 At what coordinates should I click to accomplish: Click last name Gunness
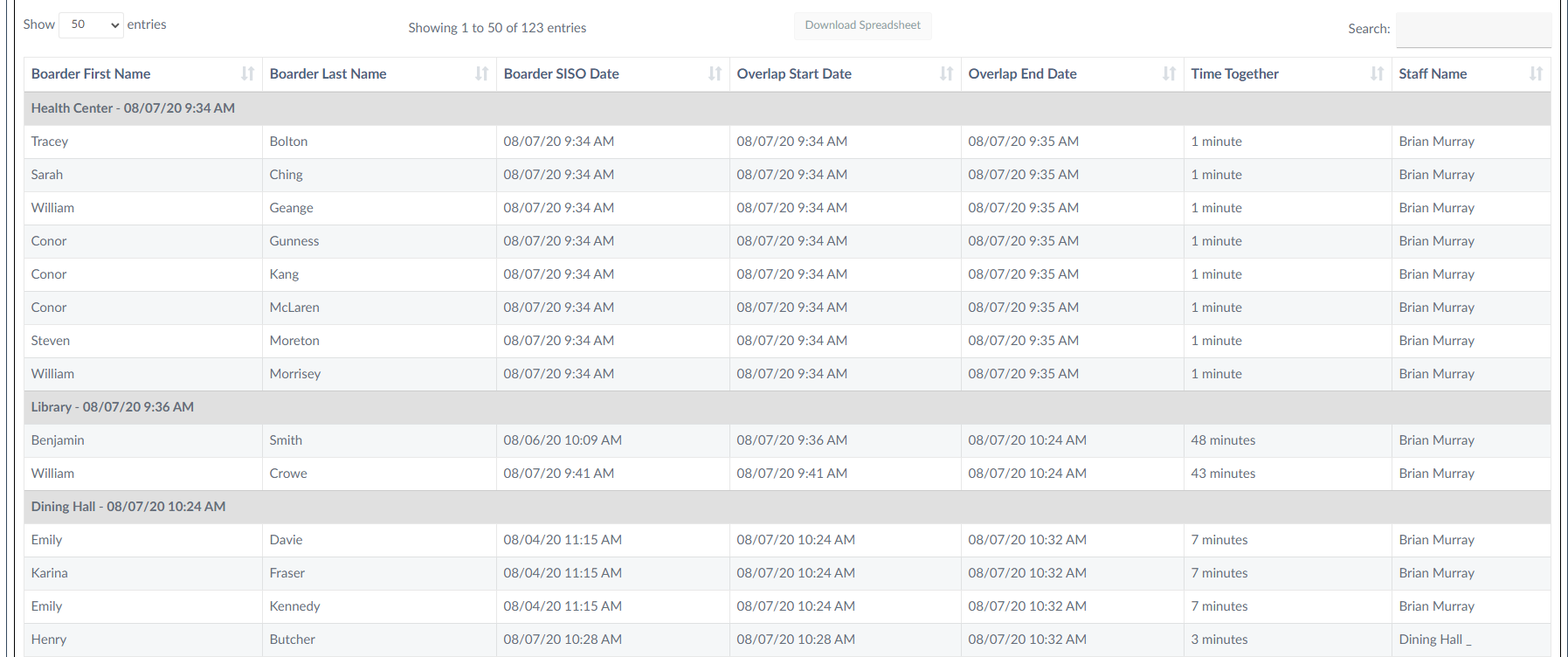click(x=294, y=241)
